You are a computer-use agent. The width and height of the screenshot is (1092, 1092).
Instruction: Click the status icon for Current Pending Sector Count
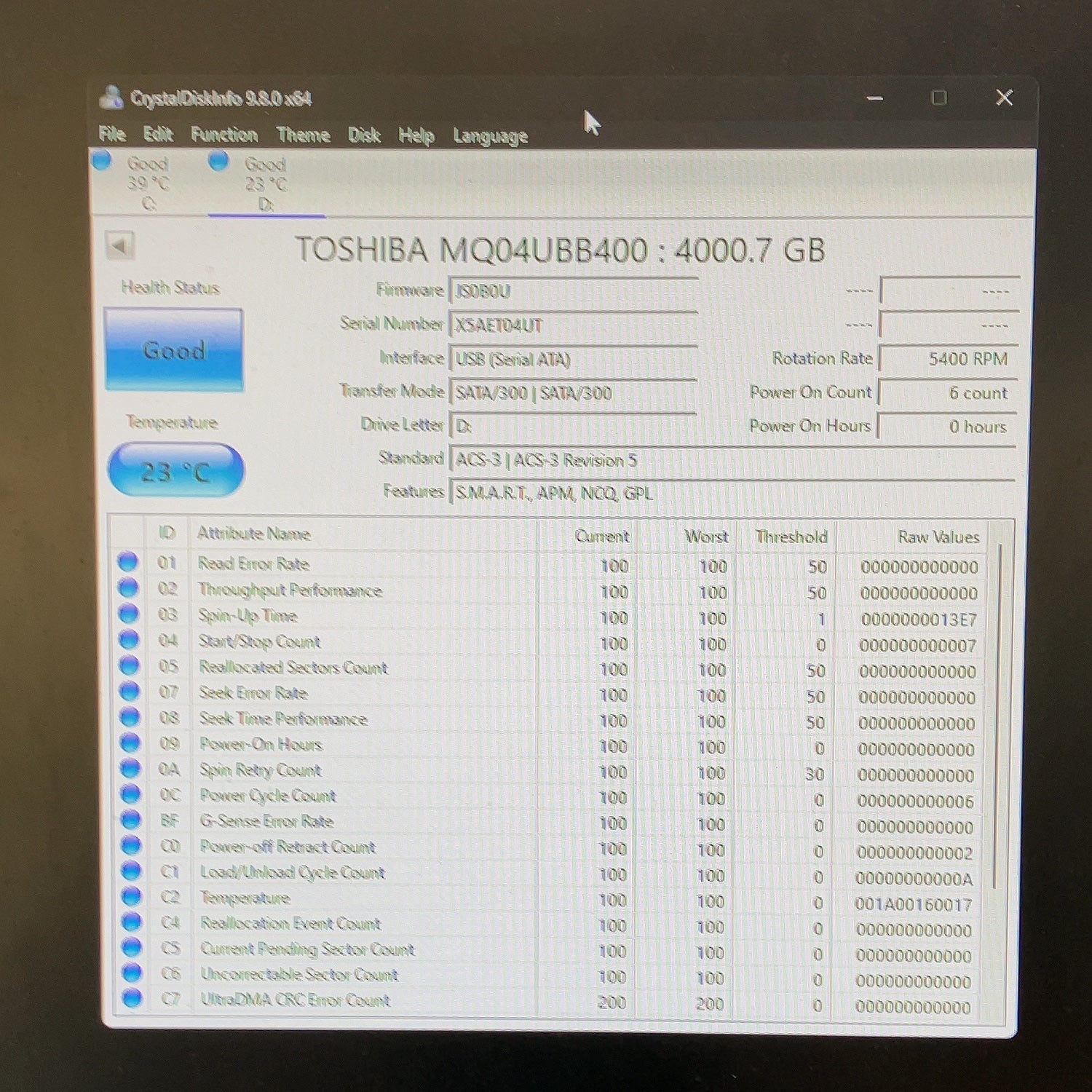tap(132, 947)
